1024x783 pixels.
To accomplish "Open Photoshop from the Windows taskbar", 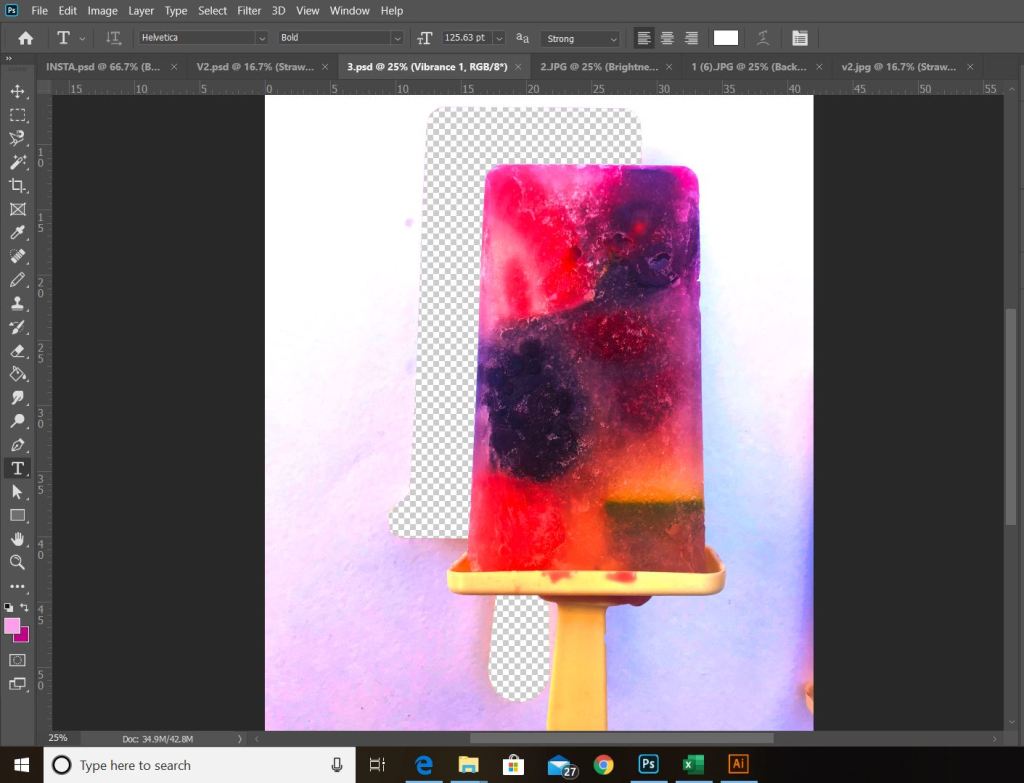I will point(648,765).
